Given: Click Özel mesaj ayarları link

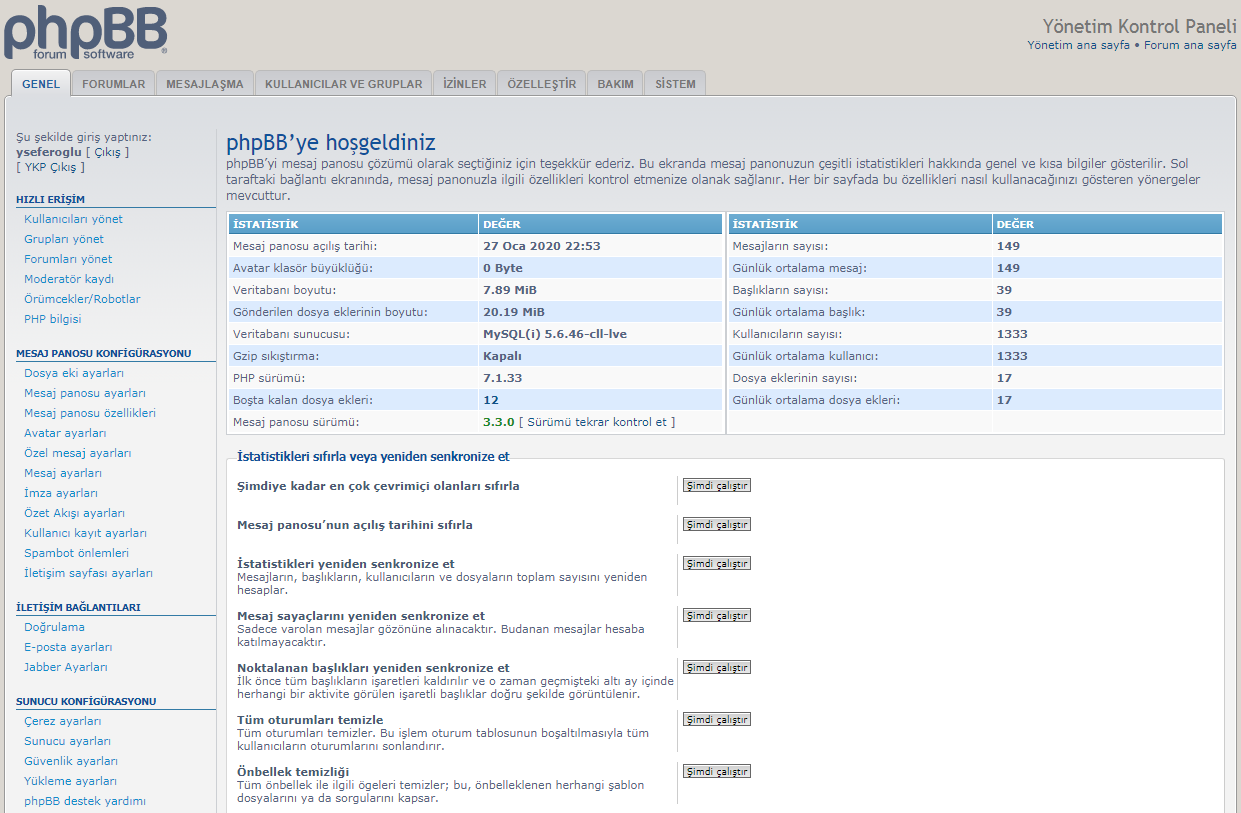Looking at the screenshot, I should point(78,453).
